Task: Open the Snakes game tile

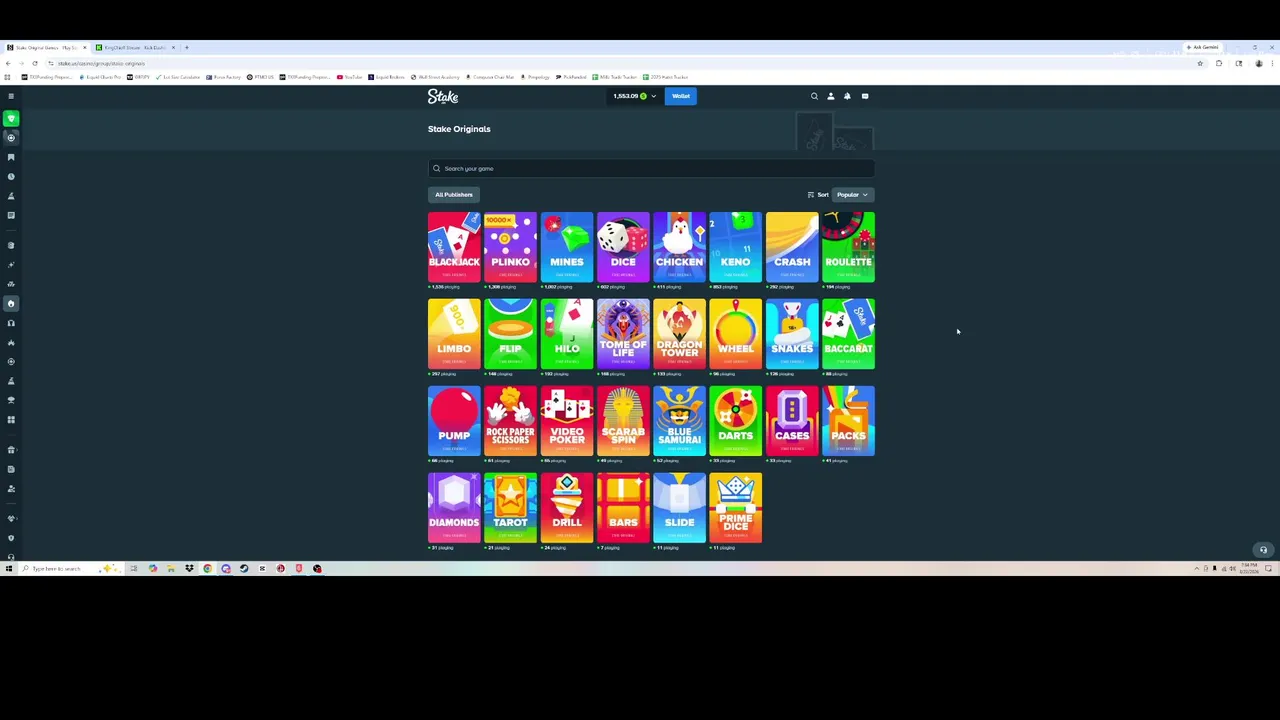Action: [792, 333]
